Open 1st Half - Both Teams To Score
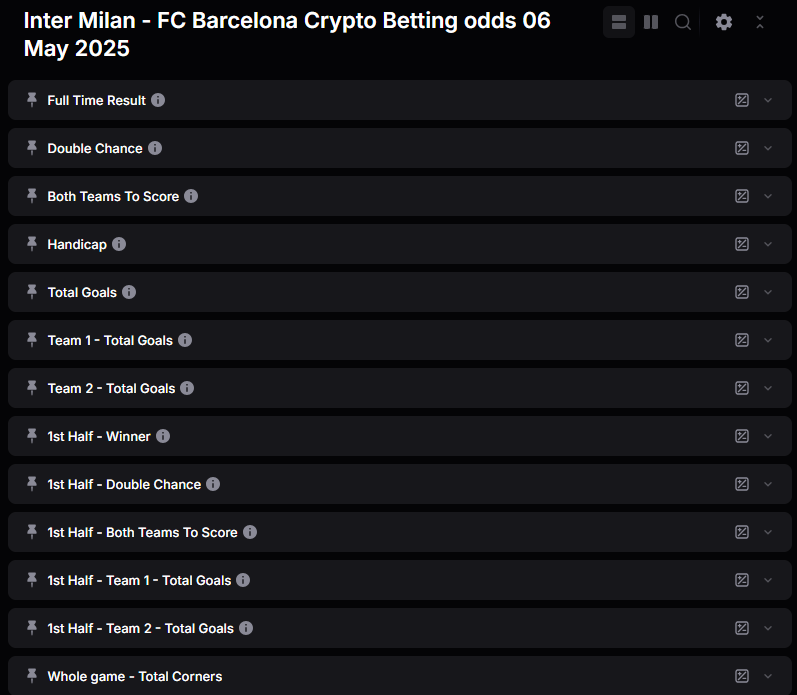 point(142,532)
